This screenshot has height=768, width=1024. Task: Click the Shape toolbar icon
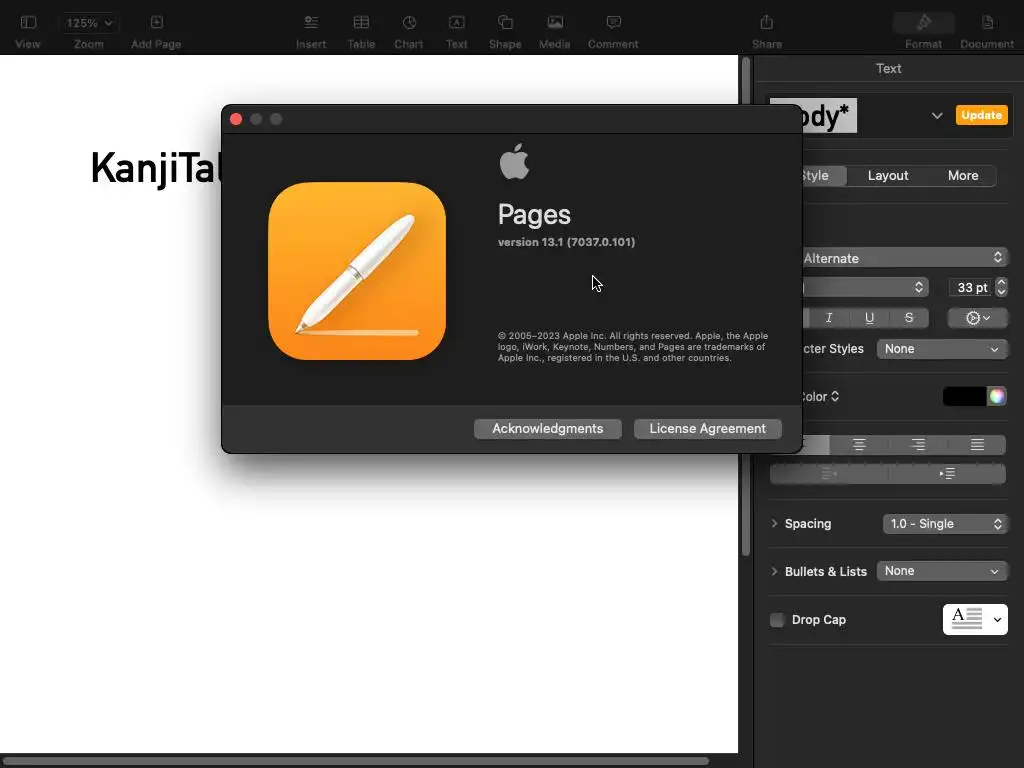click(505, 23)
